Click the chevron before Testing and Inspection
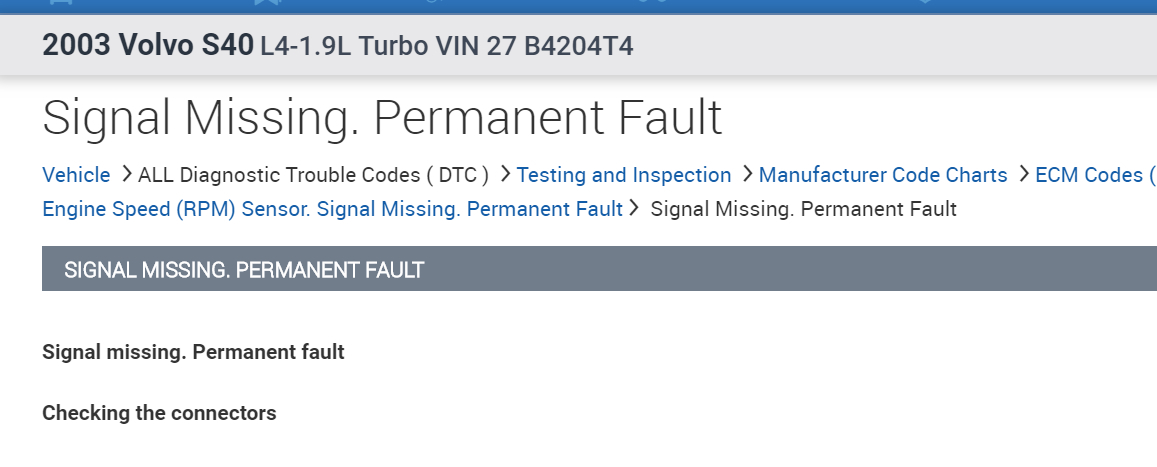1157x467 pixels. (505, 174)
